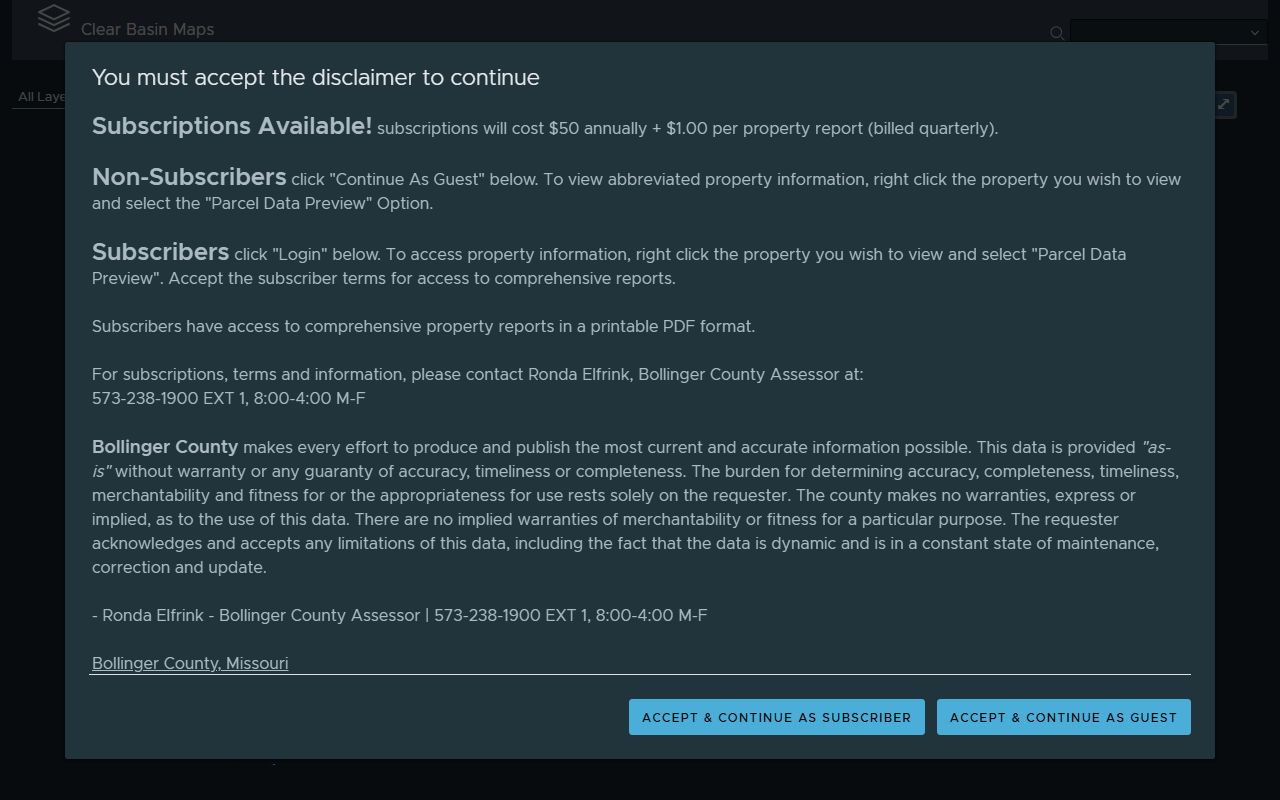The width and height of the screenshot is (1280, 800).
Task: Click the "For subscriptions, terms and information" line
Action: [x=477, y=374]
